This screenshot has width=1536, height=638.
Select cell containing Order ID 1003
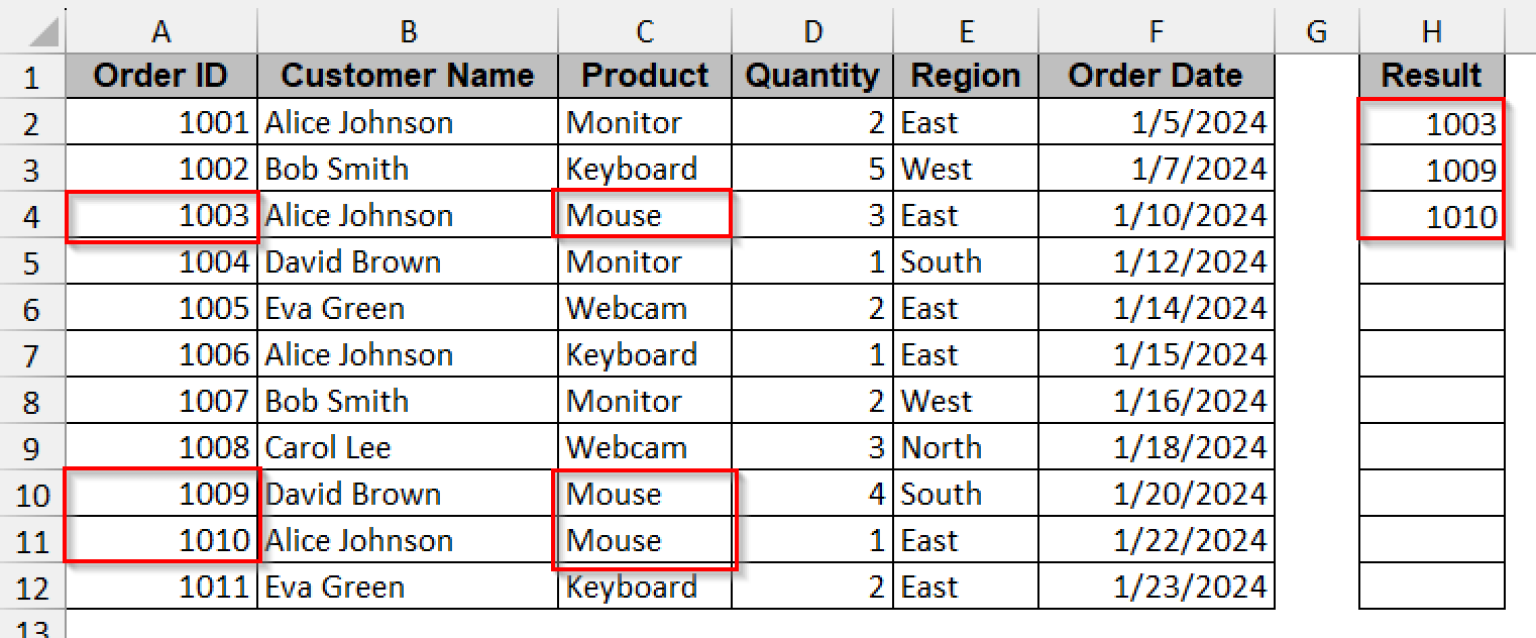pos(160,215)
